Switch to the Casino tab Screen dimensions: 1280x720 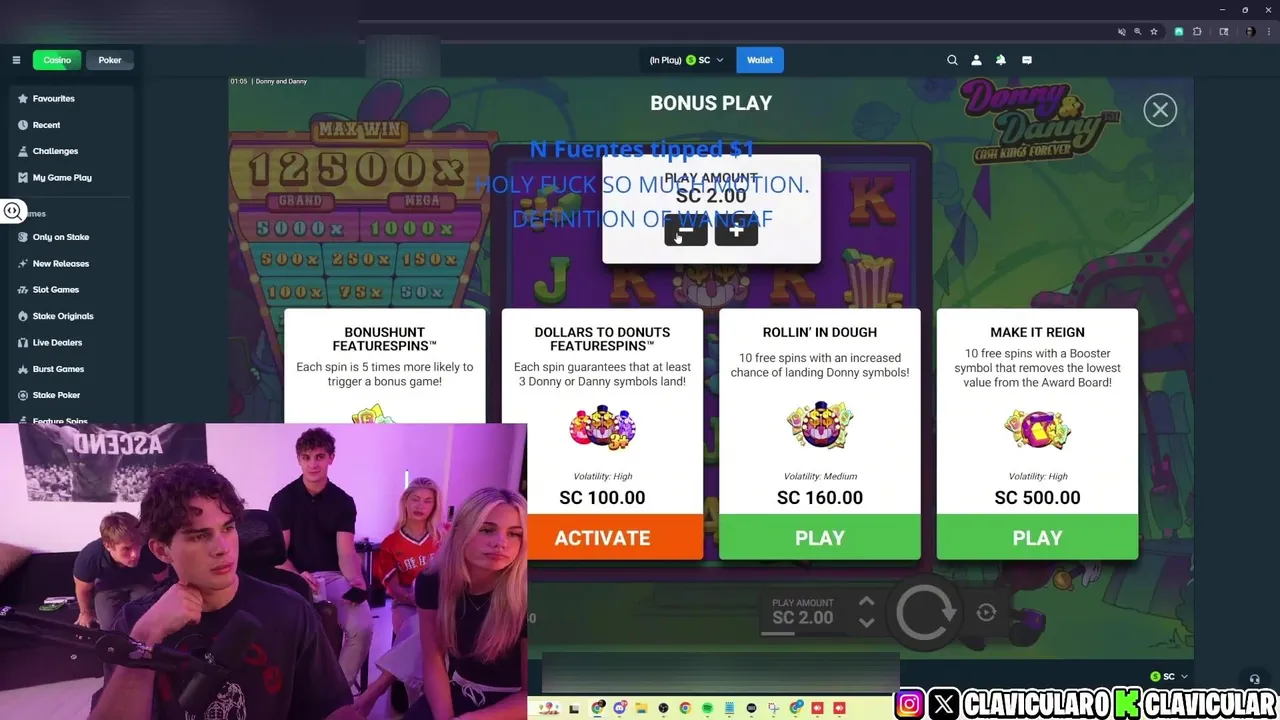click(x=57, y=60)
